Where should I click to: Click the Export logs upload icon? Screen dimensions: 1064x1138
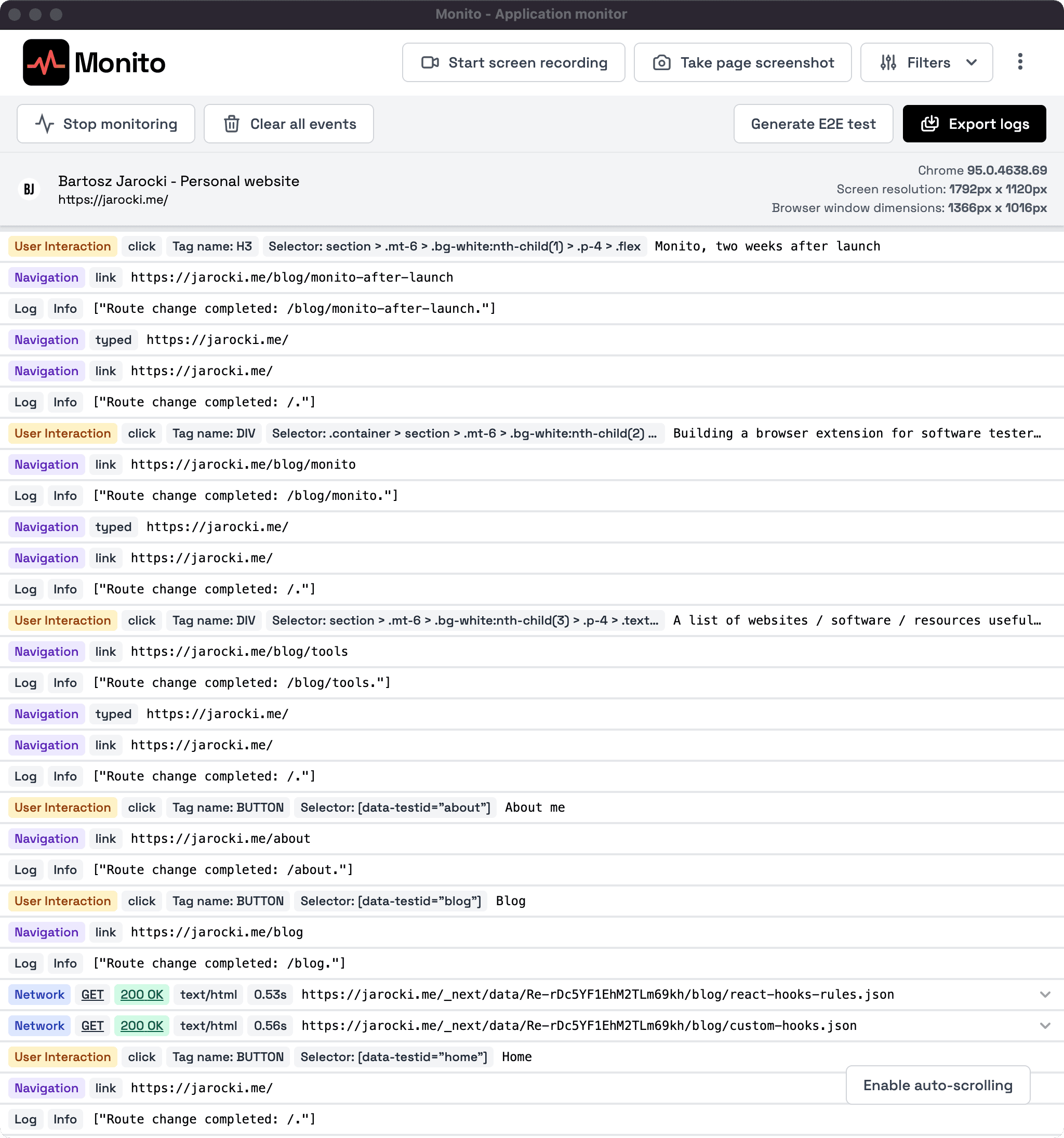(x=929, y=124)
